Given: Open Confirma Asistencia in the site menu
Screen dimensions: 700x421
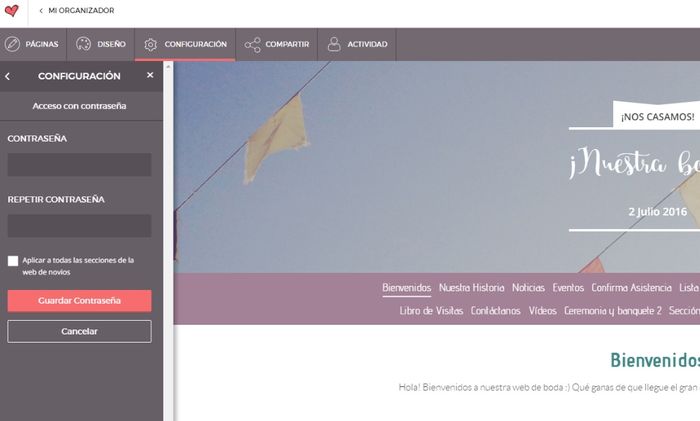Looking at the screenshot, I should tap(631, 288).
